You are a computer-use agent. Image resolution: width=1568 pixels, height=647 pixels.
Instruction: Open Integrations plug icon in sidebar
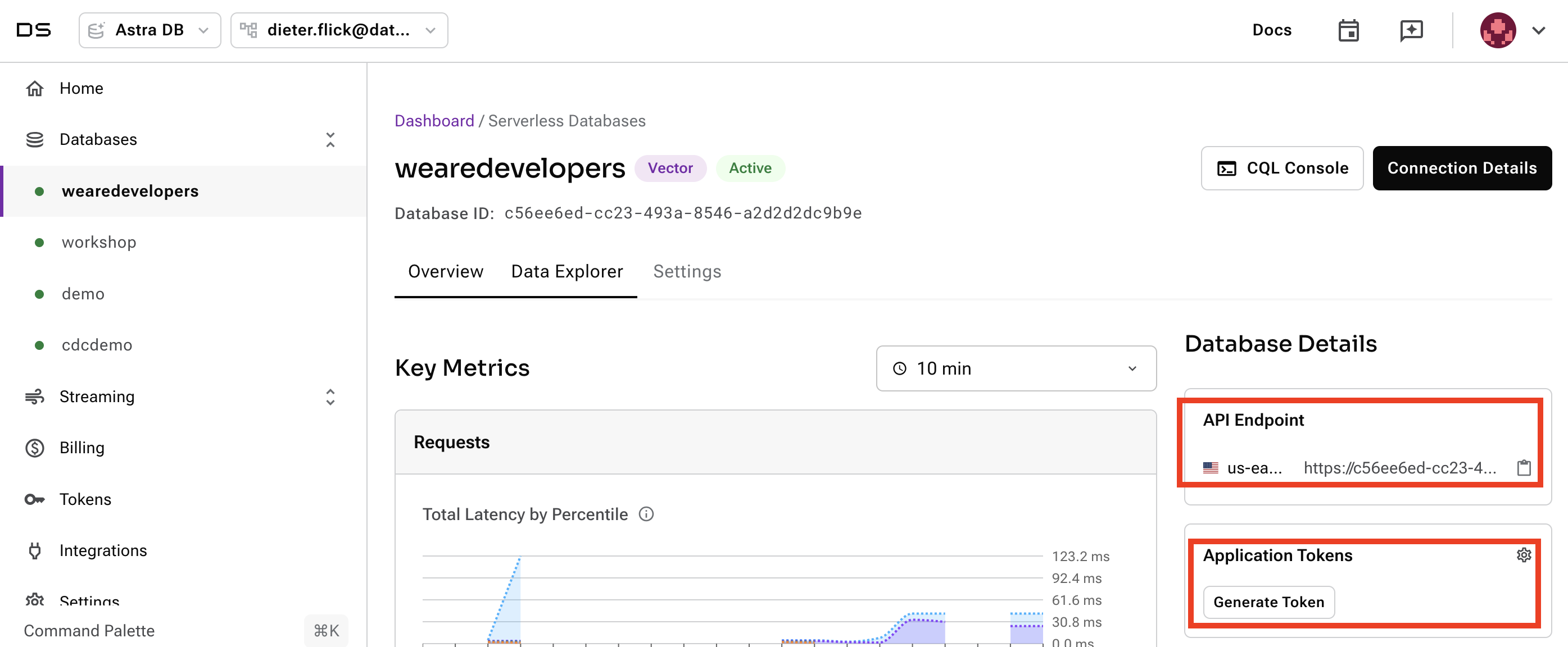[x=35, y=550]
